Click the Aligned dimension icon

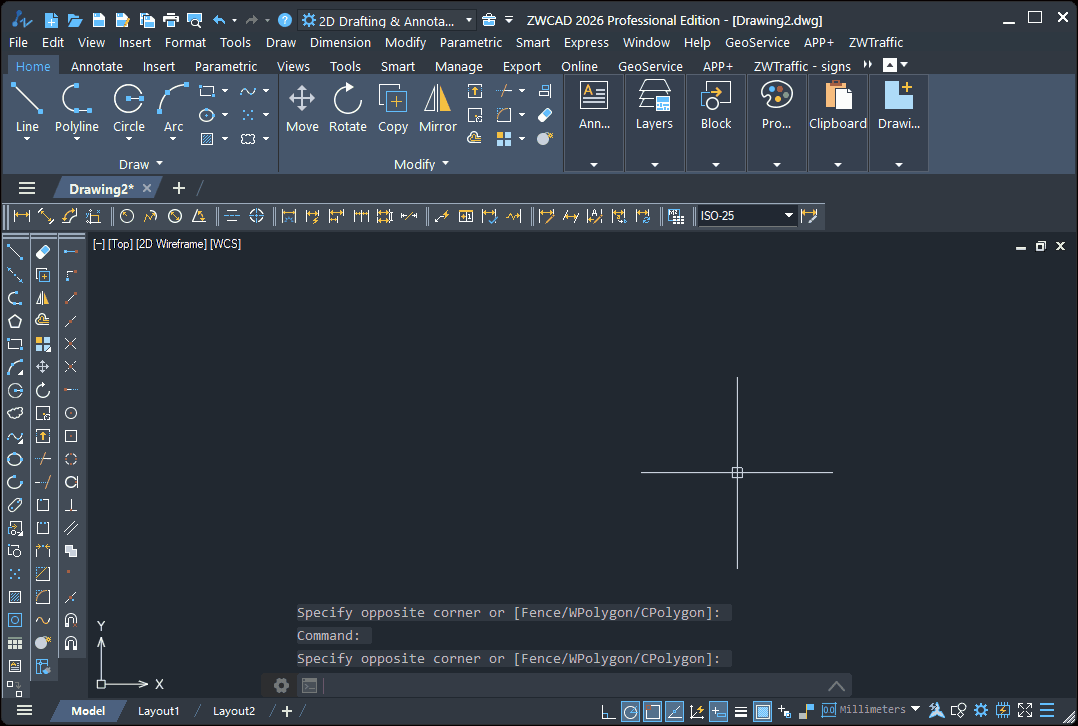tap(45, 216)
